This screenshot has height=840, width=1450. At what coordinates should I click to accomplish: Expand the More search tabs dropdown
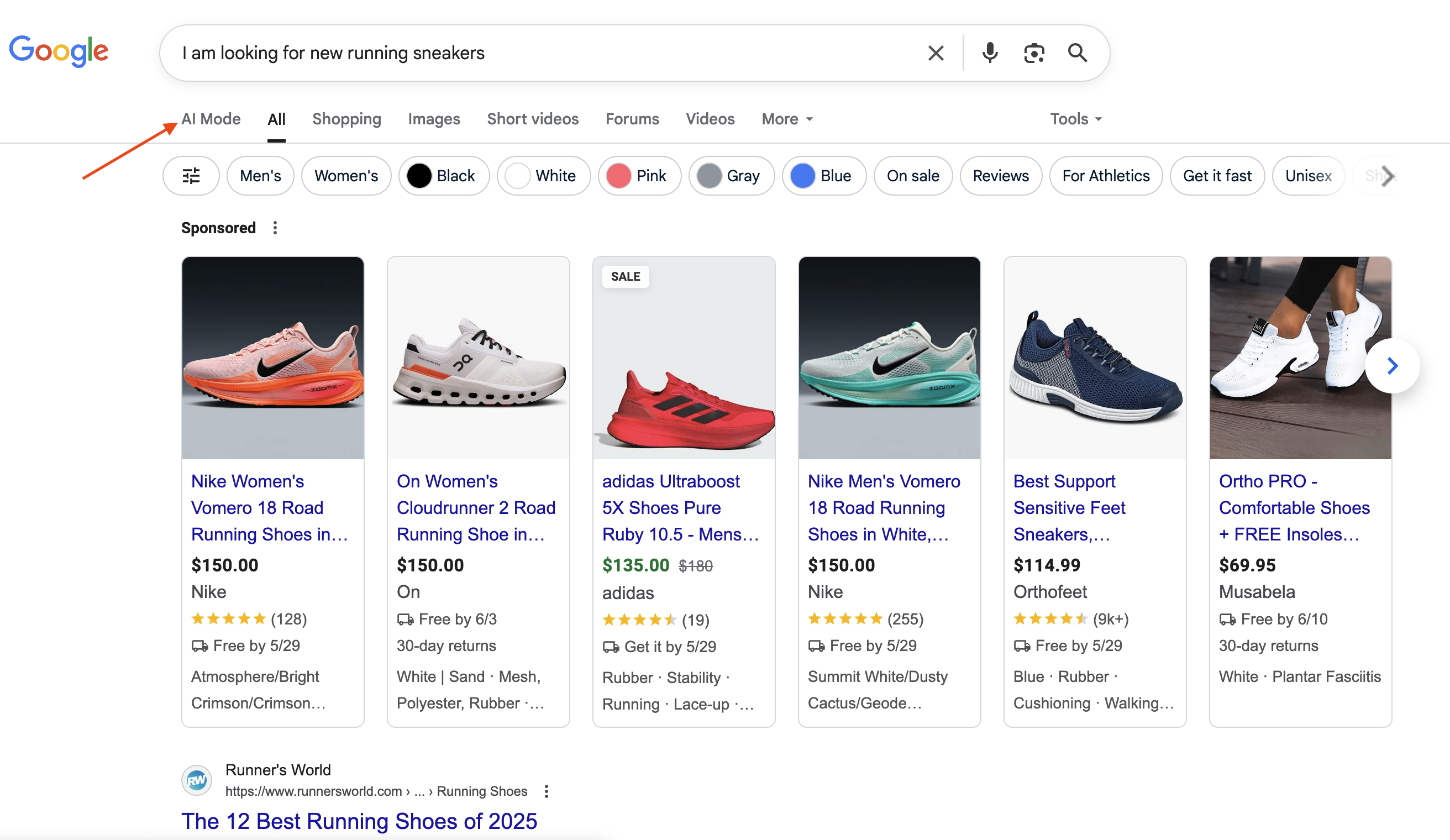pyautogui.click(x=786, y=119)
